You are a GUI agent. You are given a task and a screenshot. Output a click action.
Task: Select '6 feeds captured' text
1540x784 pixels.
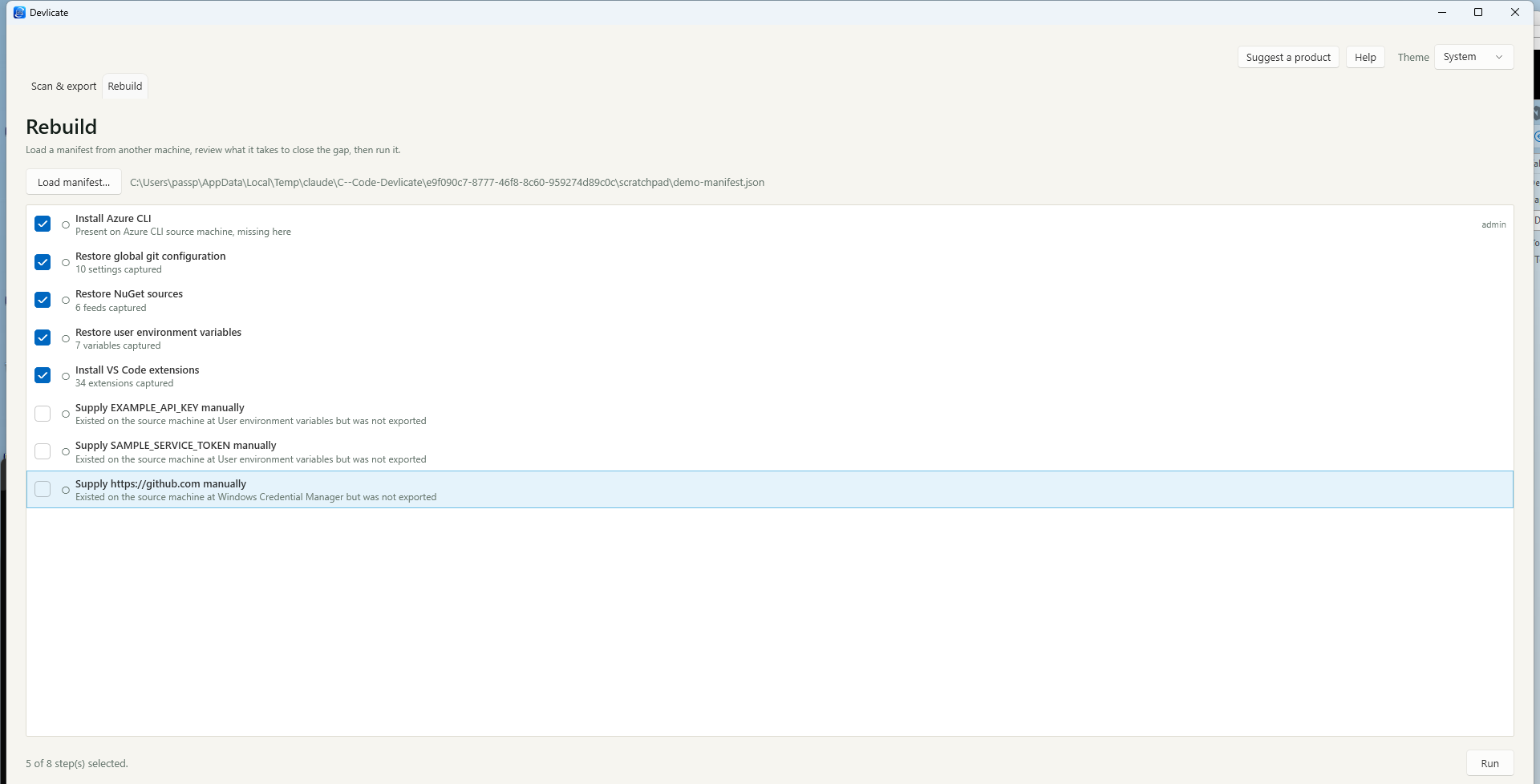point(111,308)
